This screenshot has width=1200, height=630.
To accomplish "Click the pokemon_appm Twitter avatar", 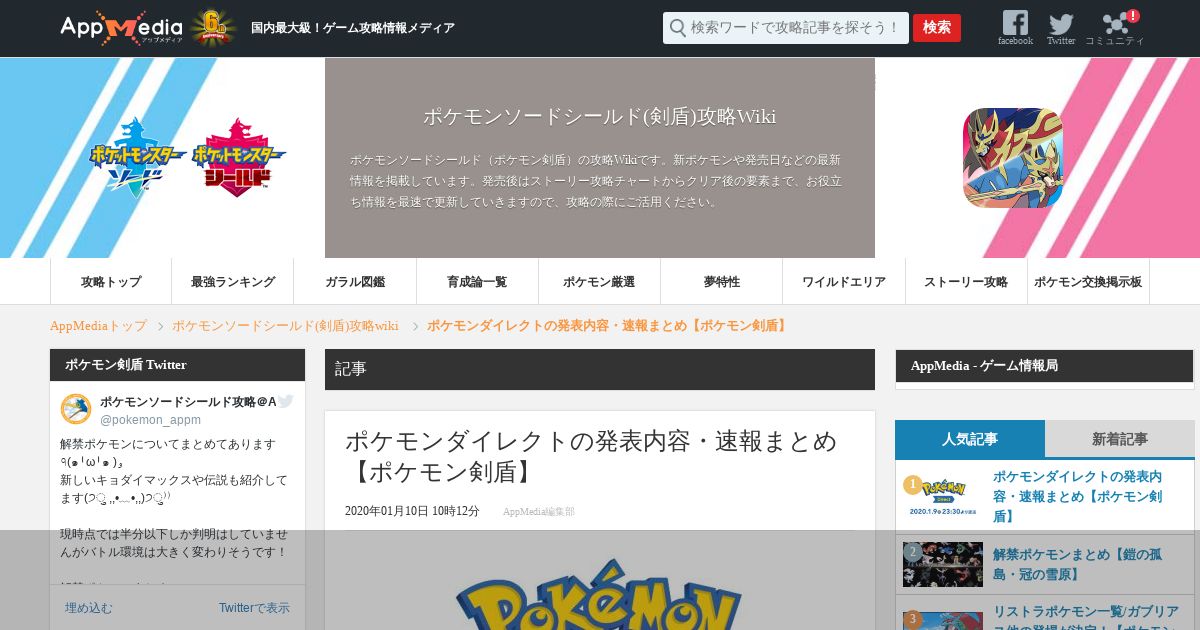I will pyautogui.click(x=76, y=409).
